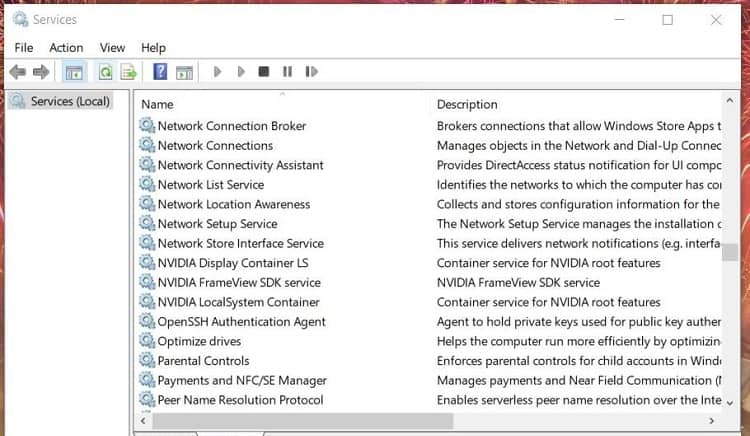Click the Export List toolbar icon

point(129,72)
